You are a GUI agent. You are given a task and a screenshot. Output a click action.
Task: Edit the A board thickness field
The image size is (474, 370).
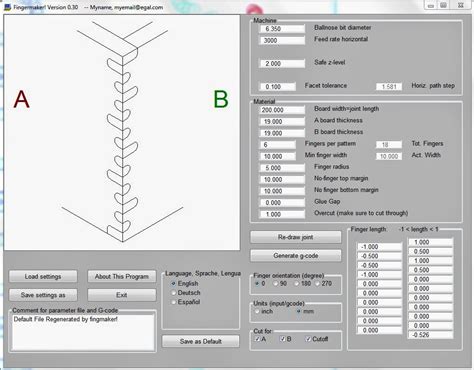282,121
